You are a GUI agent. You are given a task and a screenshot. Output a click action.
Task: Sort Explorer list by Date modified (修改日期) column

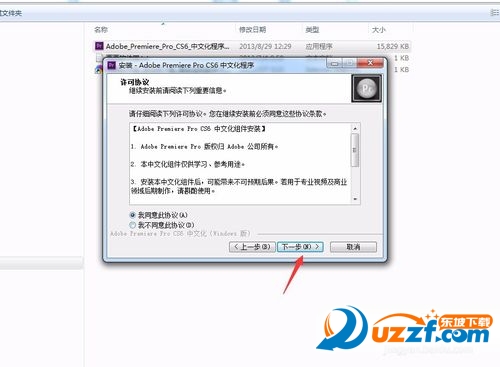point(252,30)
